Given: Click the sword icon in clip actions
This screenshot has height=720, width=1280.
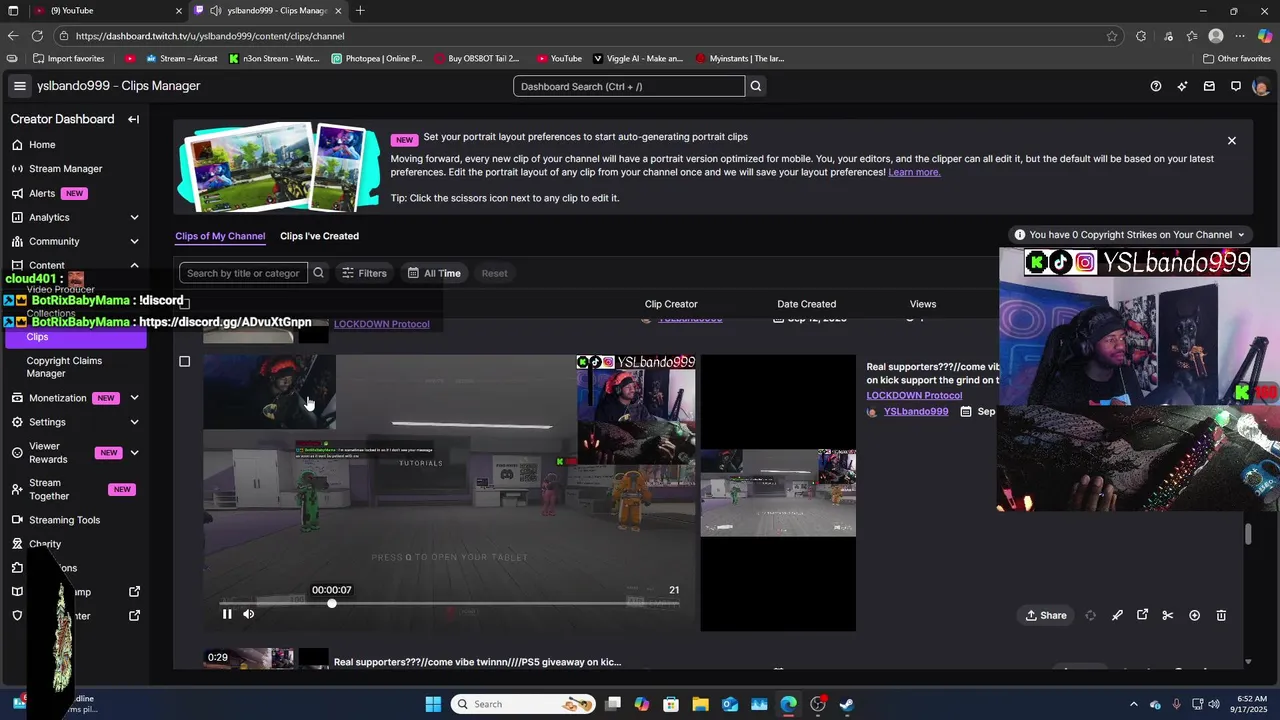Looking at the screenshot, I should (x=1117, y=615).
